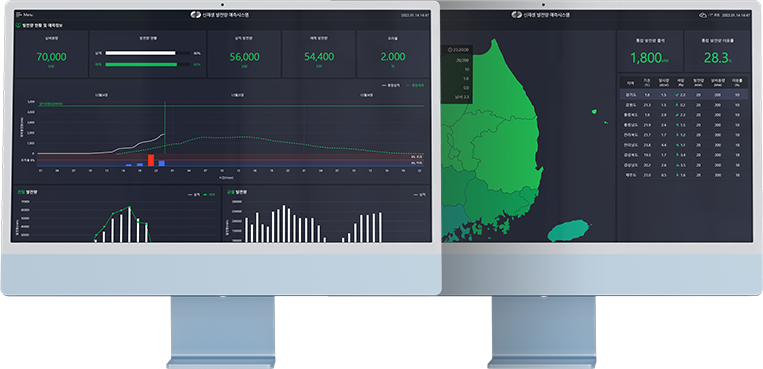Click the tall red bar in error chart
This screenshot has width=763, height=369.
point(151,160)
